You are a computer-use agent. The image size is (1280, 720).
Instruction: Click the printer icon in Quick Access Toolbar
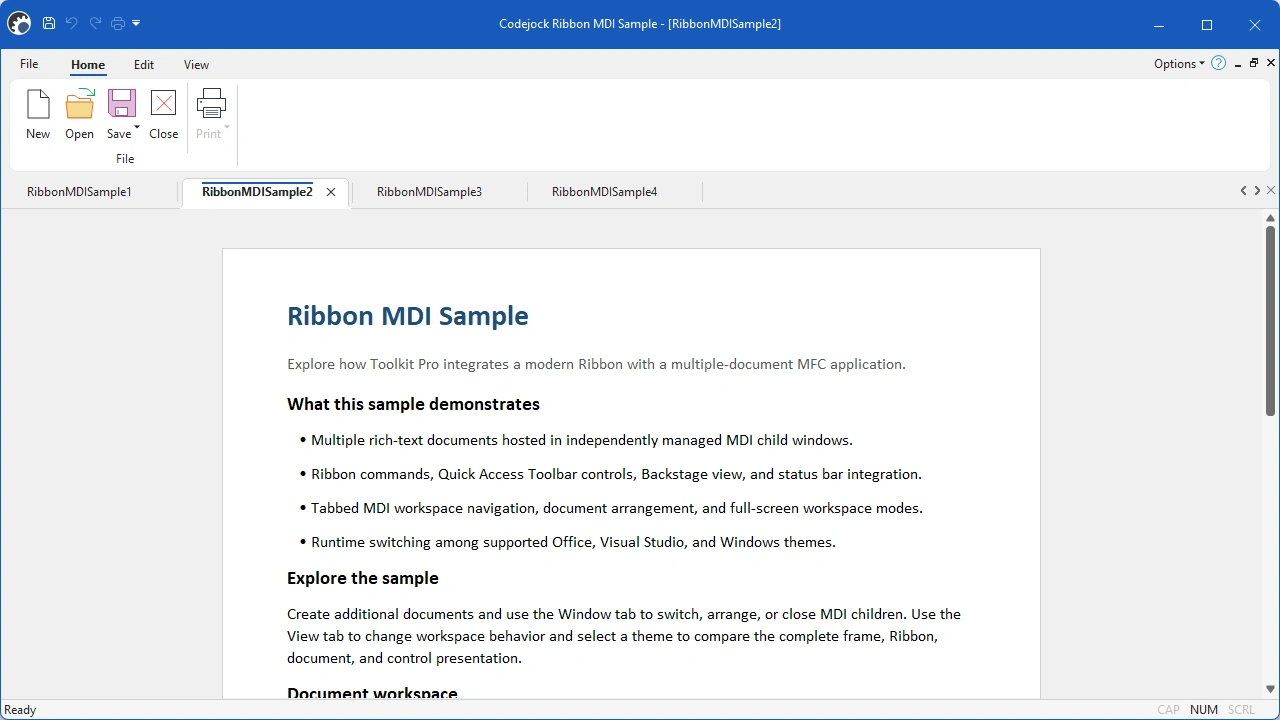click(118, 23)
